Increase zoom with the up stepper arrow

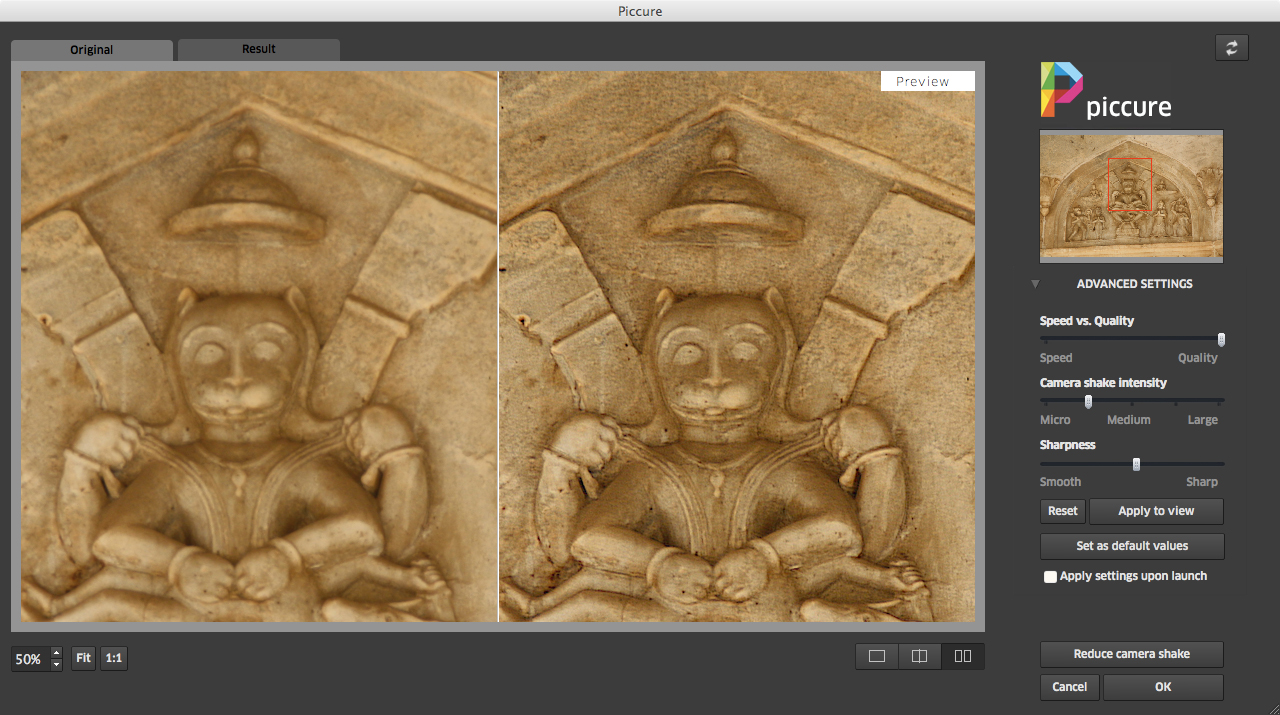(x=56, y=653)
